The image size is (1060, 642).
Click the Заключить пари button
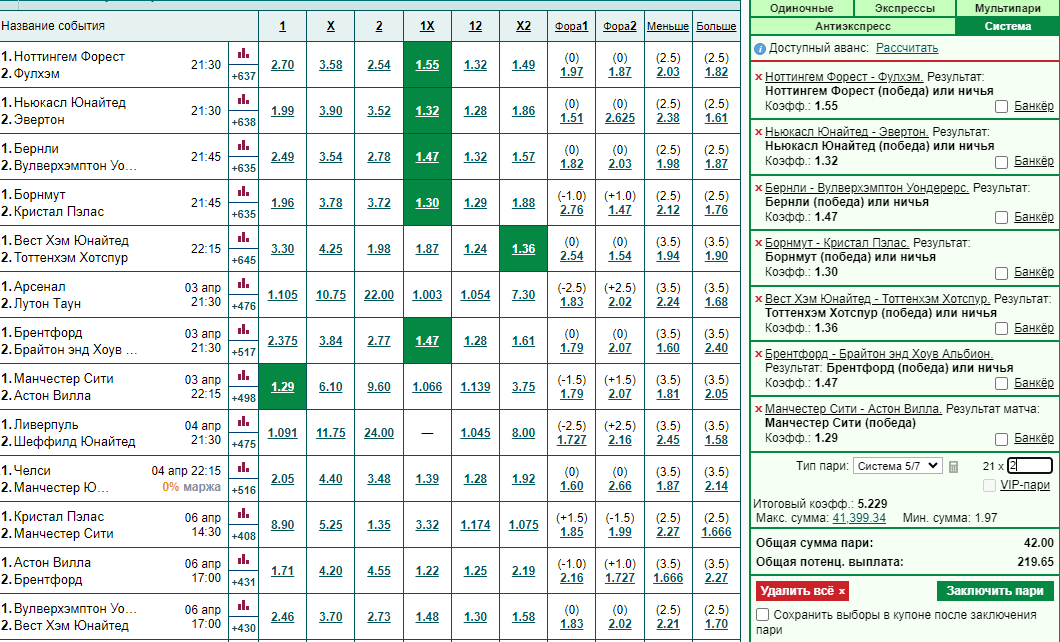pos(994,591)
